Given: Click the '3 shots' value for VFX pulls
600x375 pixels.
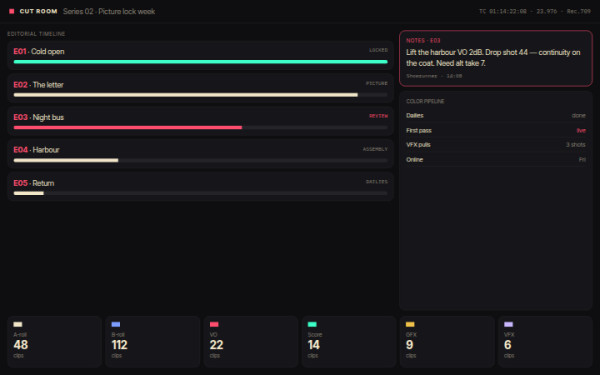Looking at the screenshot, I should pyautogui.click(x=576, y=145).
